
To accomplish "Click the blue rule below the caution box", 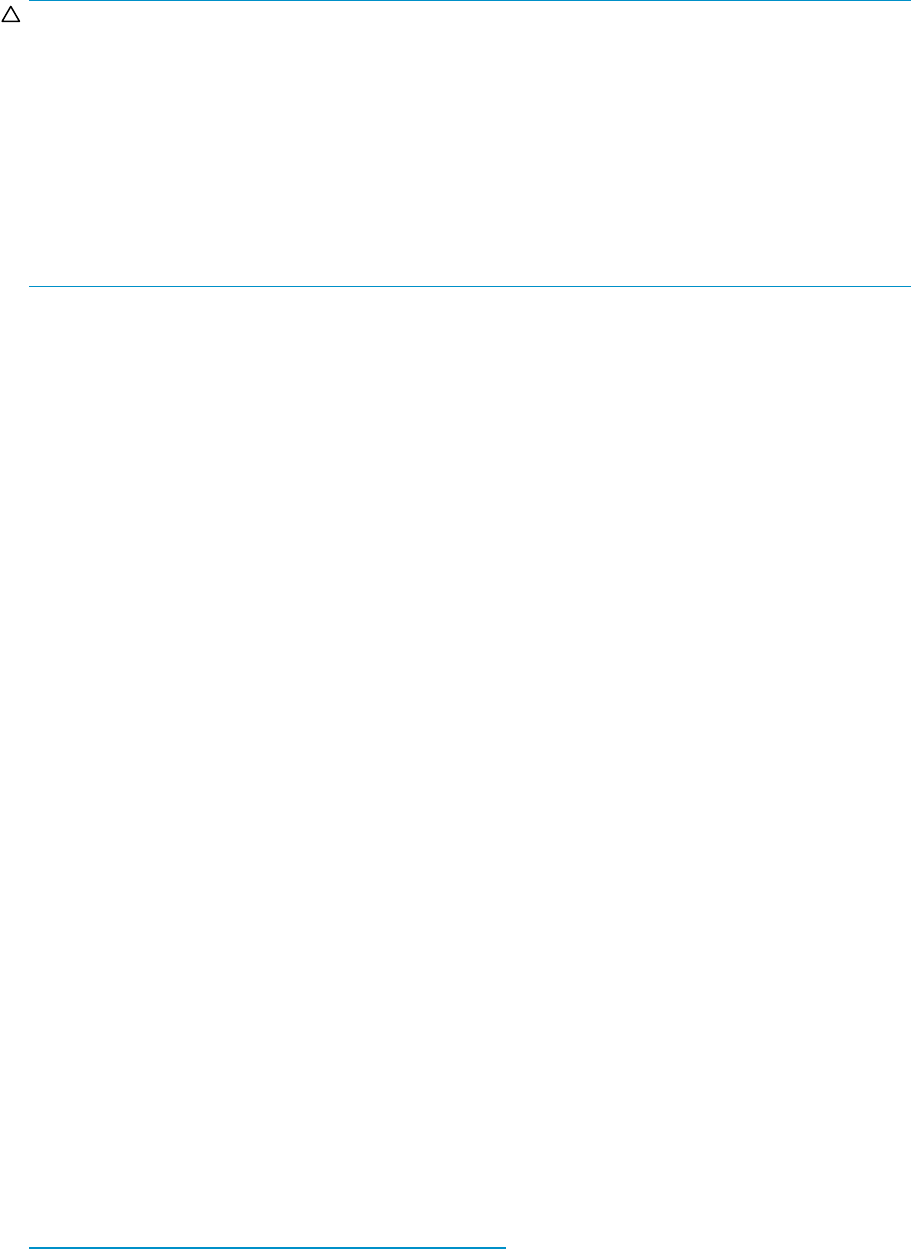I will tap(470, 287).
